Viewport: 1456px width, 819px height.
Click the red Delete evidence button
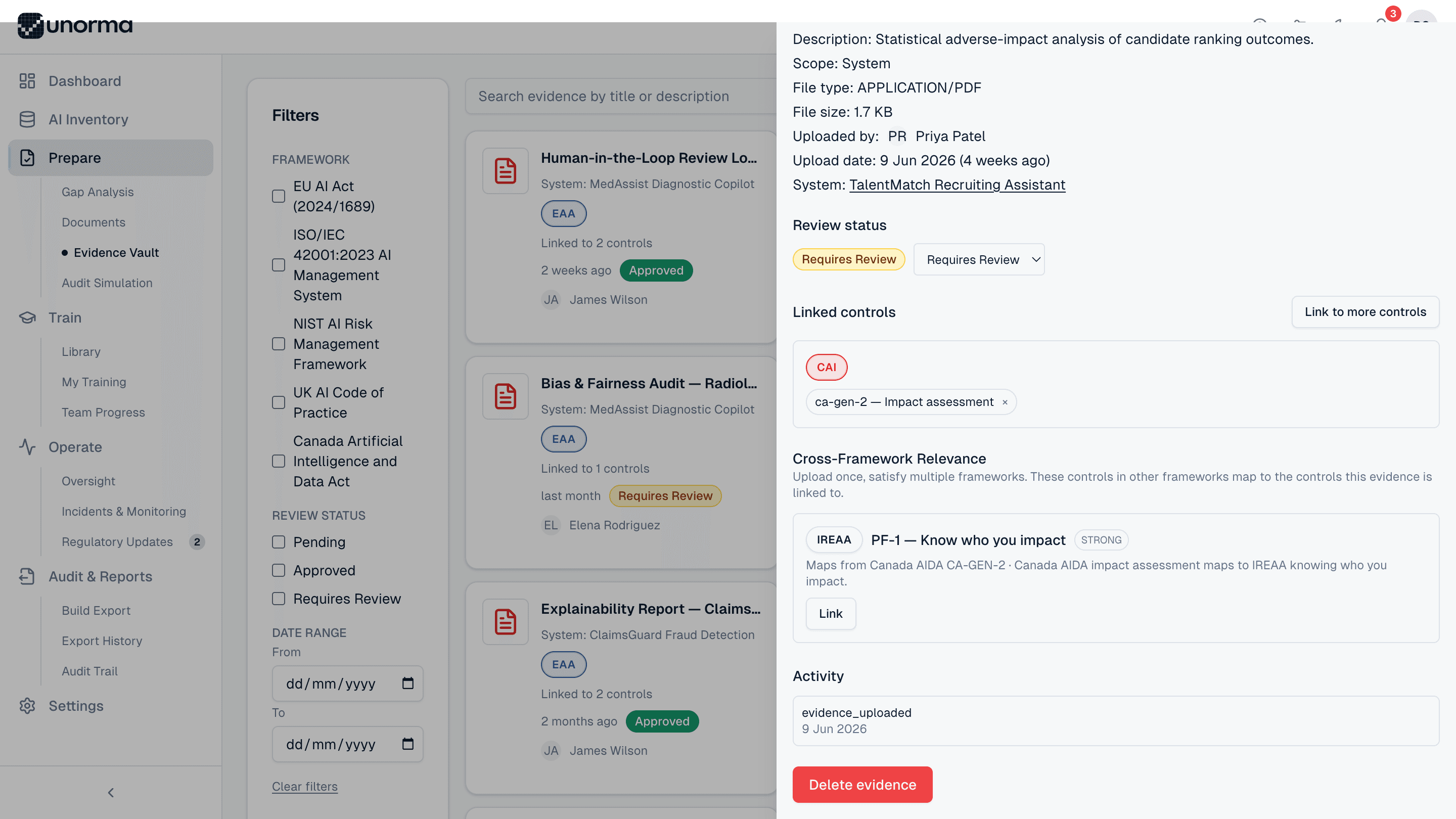click(862, 785)
